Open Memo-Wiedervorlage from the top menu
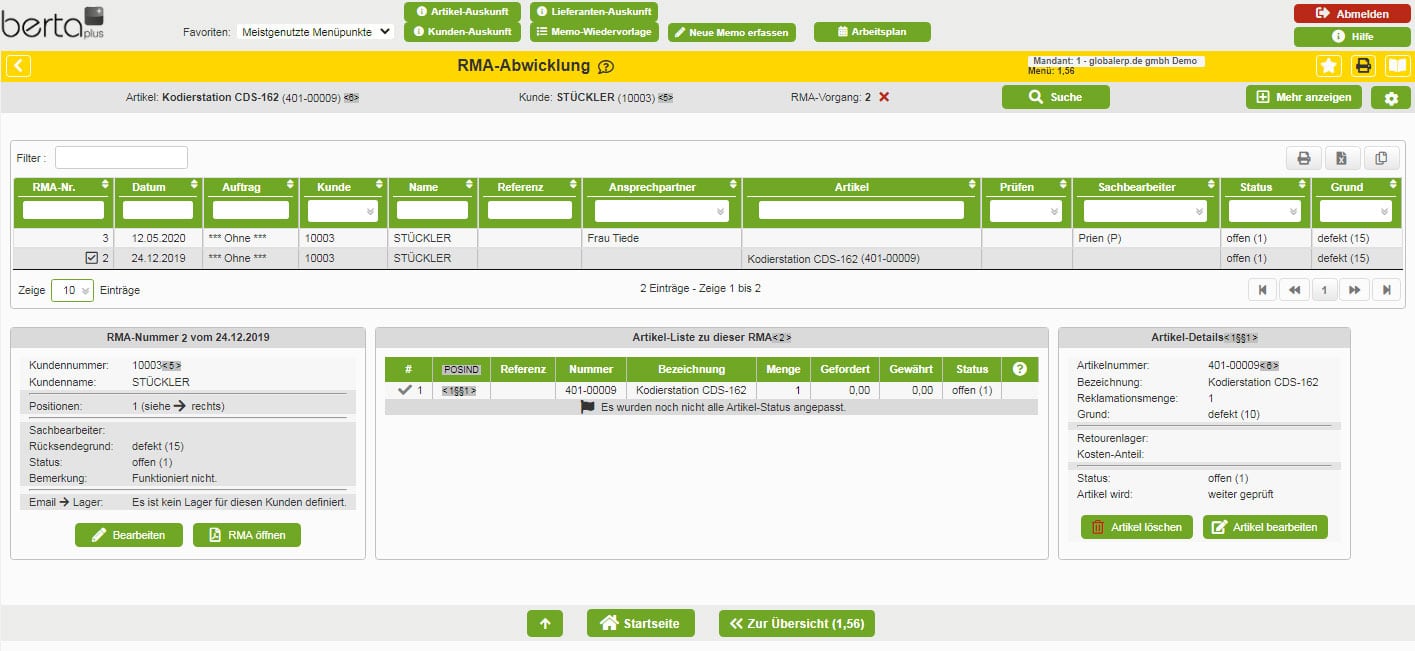 pos(594,32)
